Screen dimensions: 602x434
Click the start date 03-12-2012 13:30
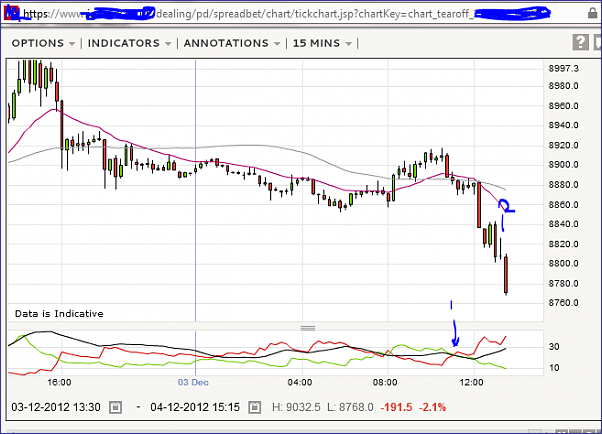point(56,407)
